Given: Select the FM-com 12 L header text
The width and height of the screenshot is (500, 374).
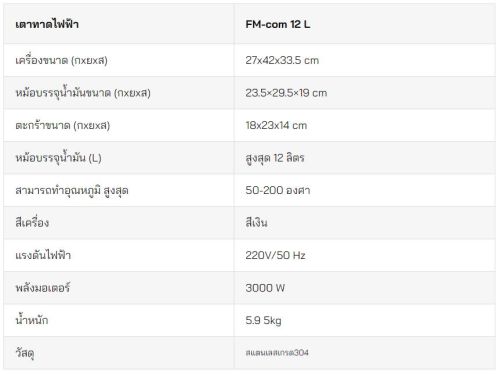Looking at the screenshot, I should pos(278,24).
